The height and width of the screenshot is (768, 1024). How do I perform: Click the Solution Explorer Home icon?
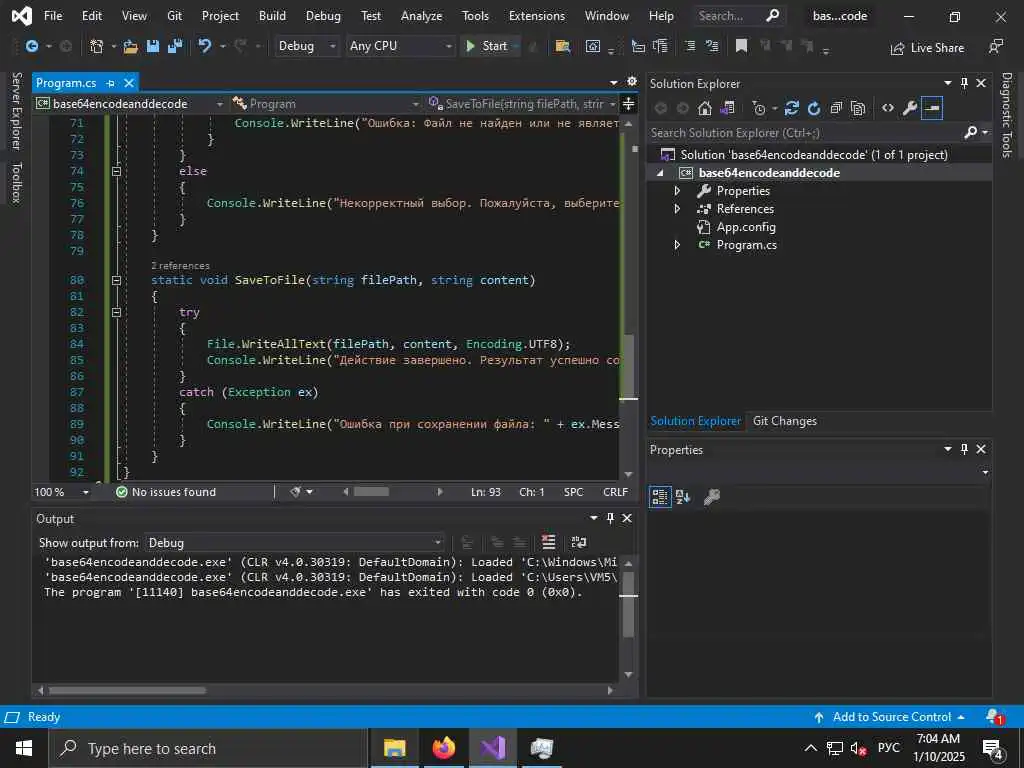pos(705,108)
